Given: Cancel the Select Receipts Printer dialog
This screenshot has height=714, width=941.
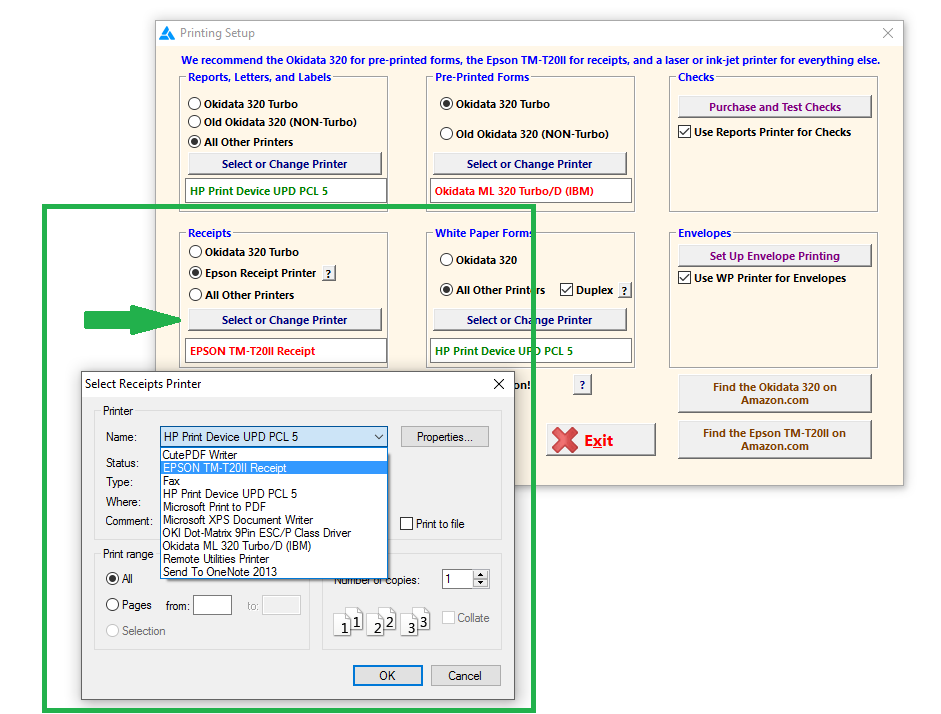Looking at the screenshot, I should click(465, 676).
